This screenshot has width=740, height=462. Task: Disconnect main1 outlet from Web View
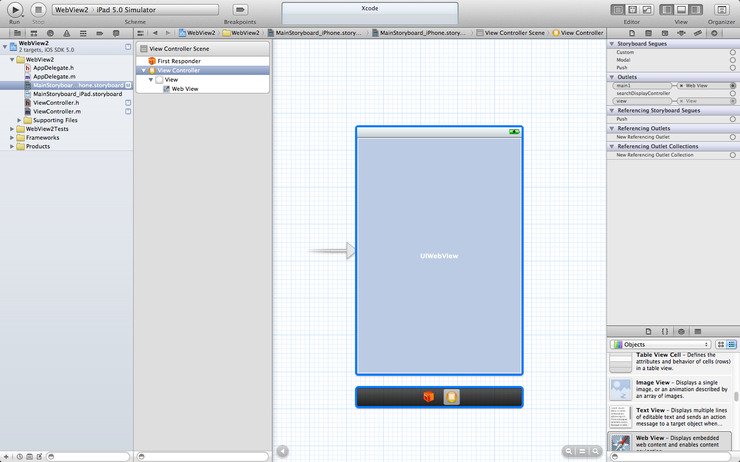point(681,86)
